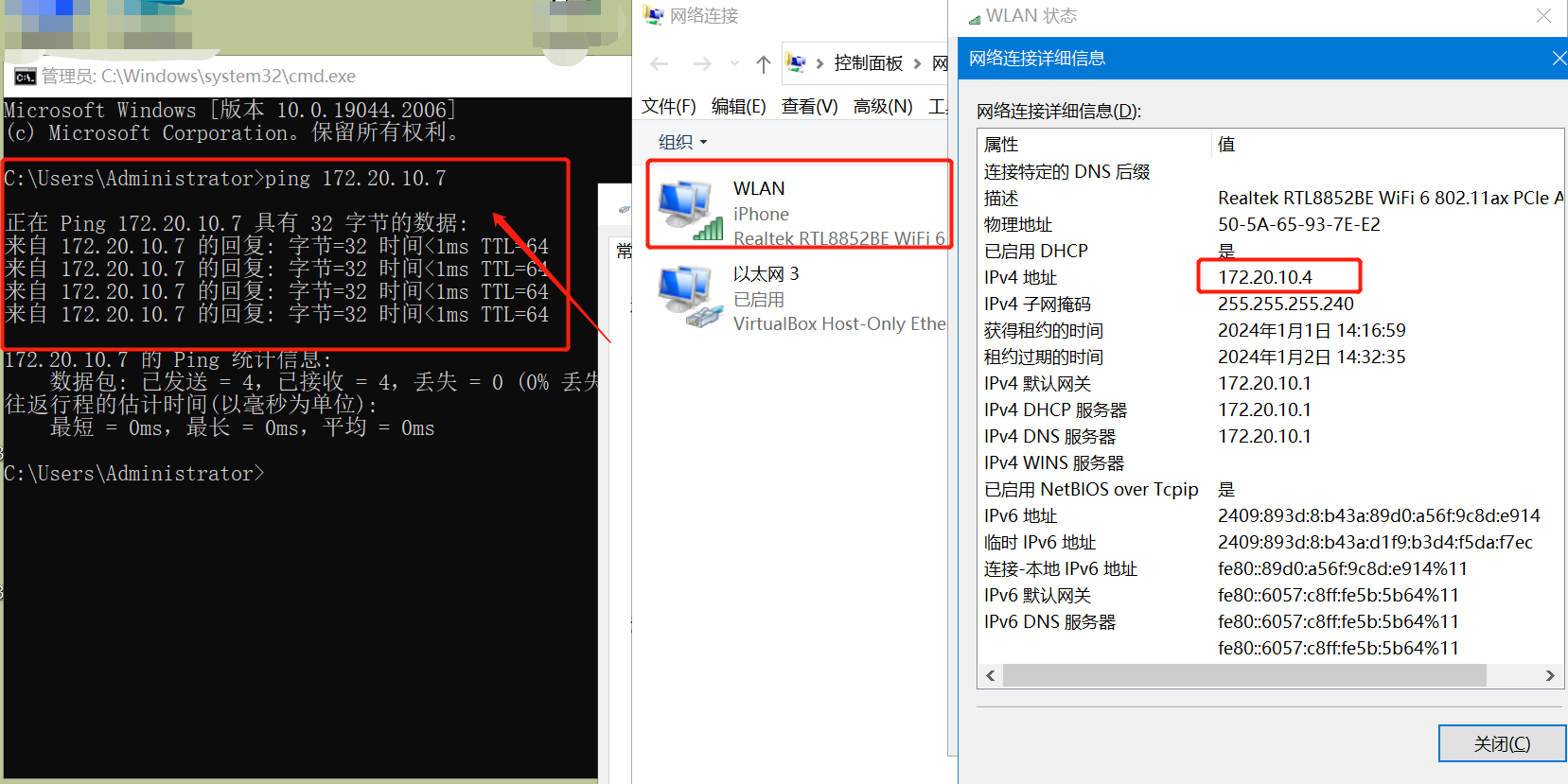Click the address bar network folder icon
Screen dimensions: 1568x784
pos(797,63)
